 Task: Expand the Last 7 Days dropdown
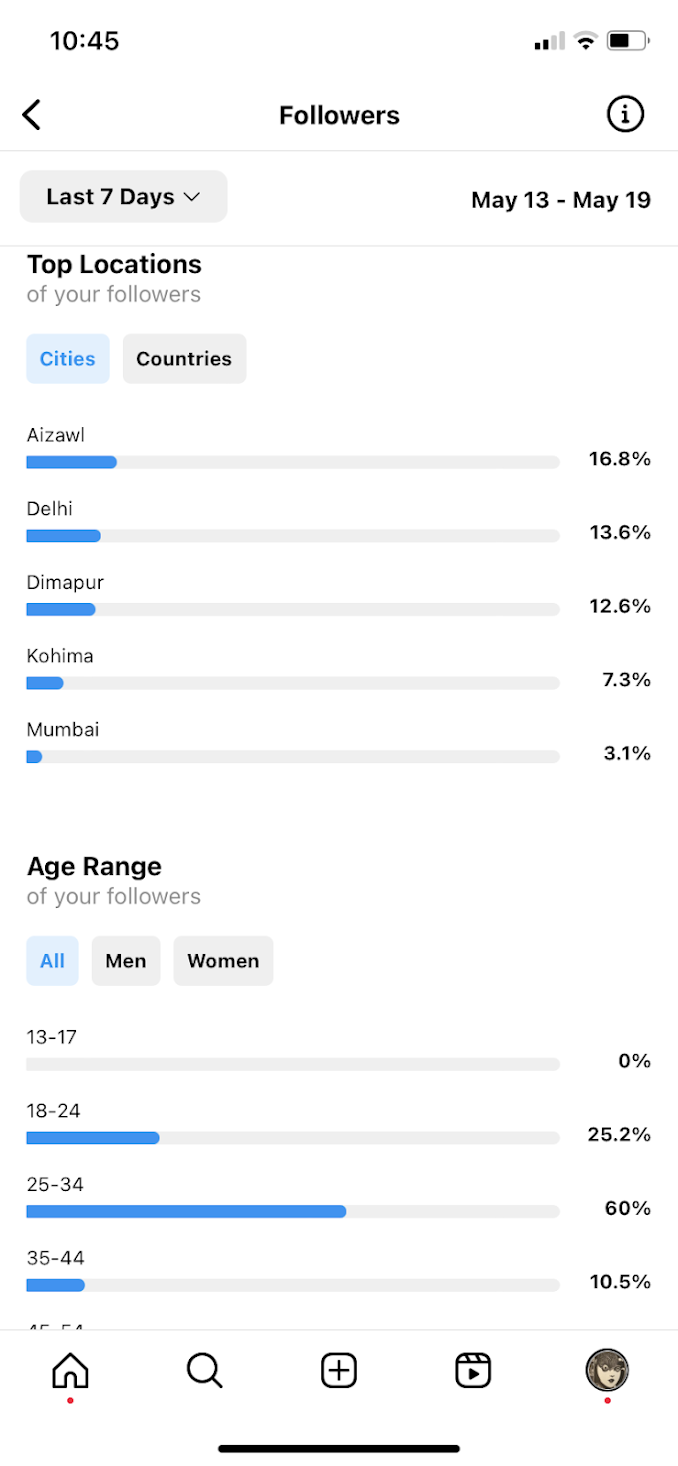pos(123,197)
